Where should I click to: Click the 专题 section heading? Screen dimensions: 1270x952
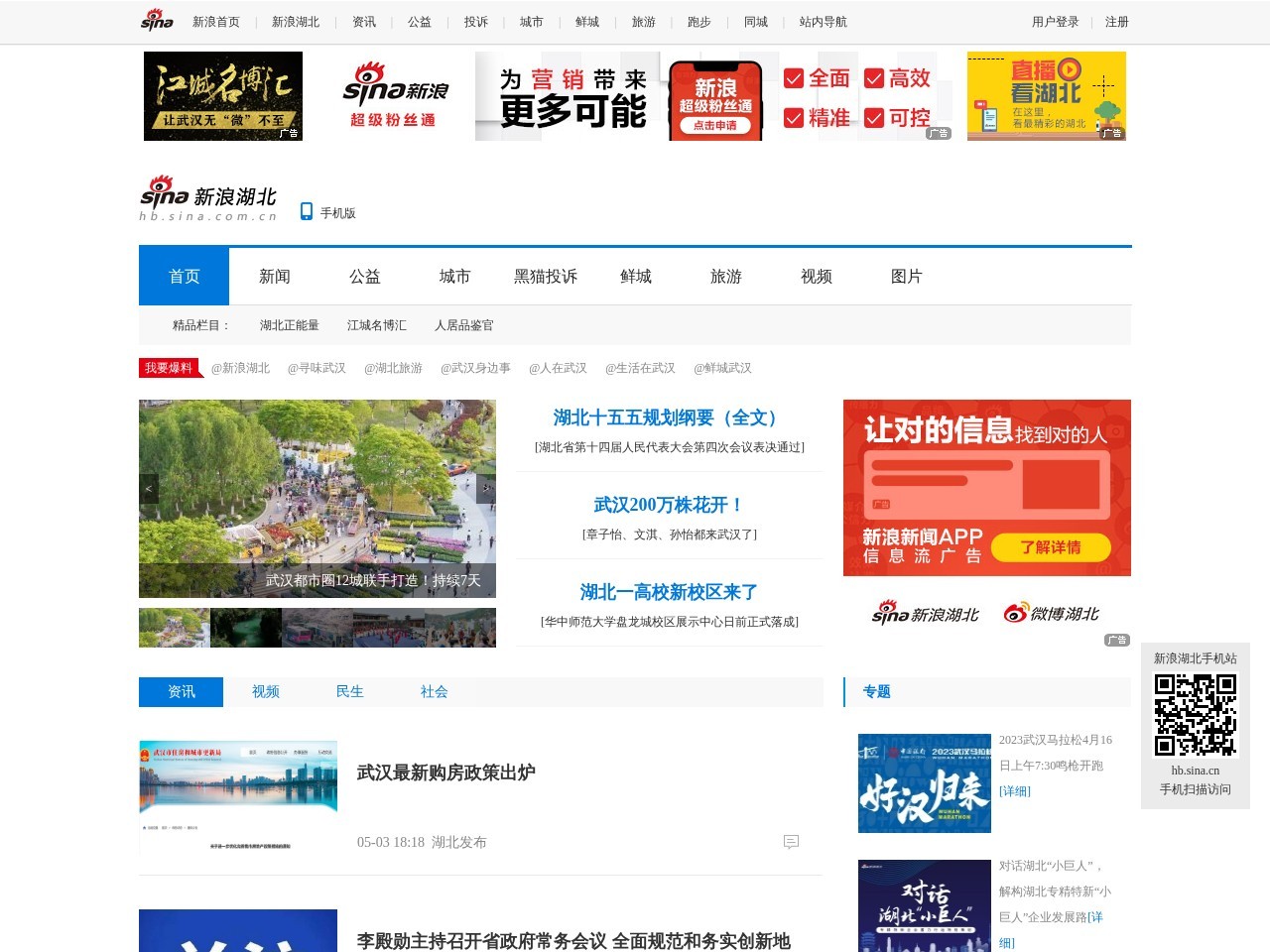coord(876,692)
